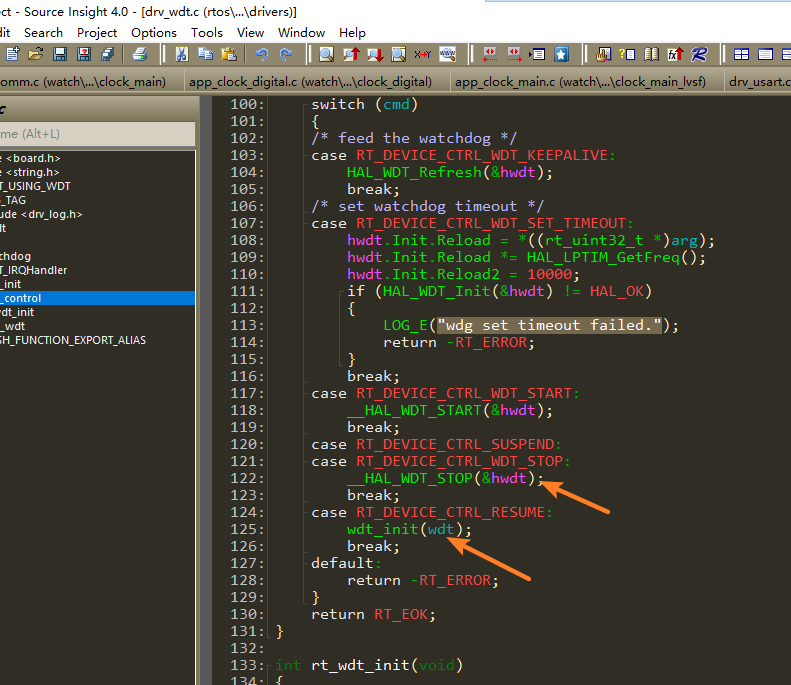This screenshot has width=791, height=685.
Task: Select highlighted _control symbol entry
Action: pyautogui.click(x=97, y=298)
